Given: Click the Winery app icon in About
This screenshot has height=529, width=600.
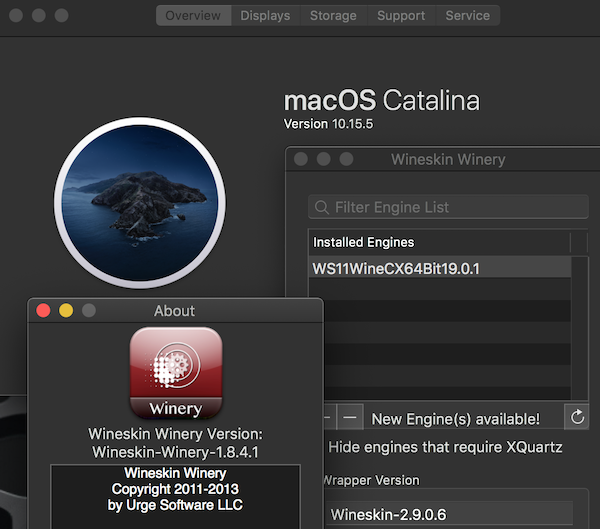Looking at the screenshot, I should pyautogui.click(x=176, y=373).
